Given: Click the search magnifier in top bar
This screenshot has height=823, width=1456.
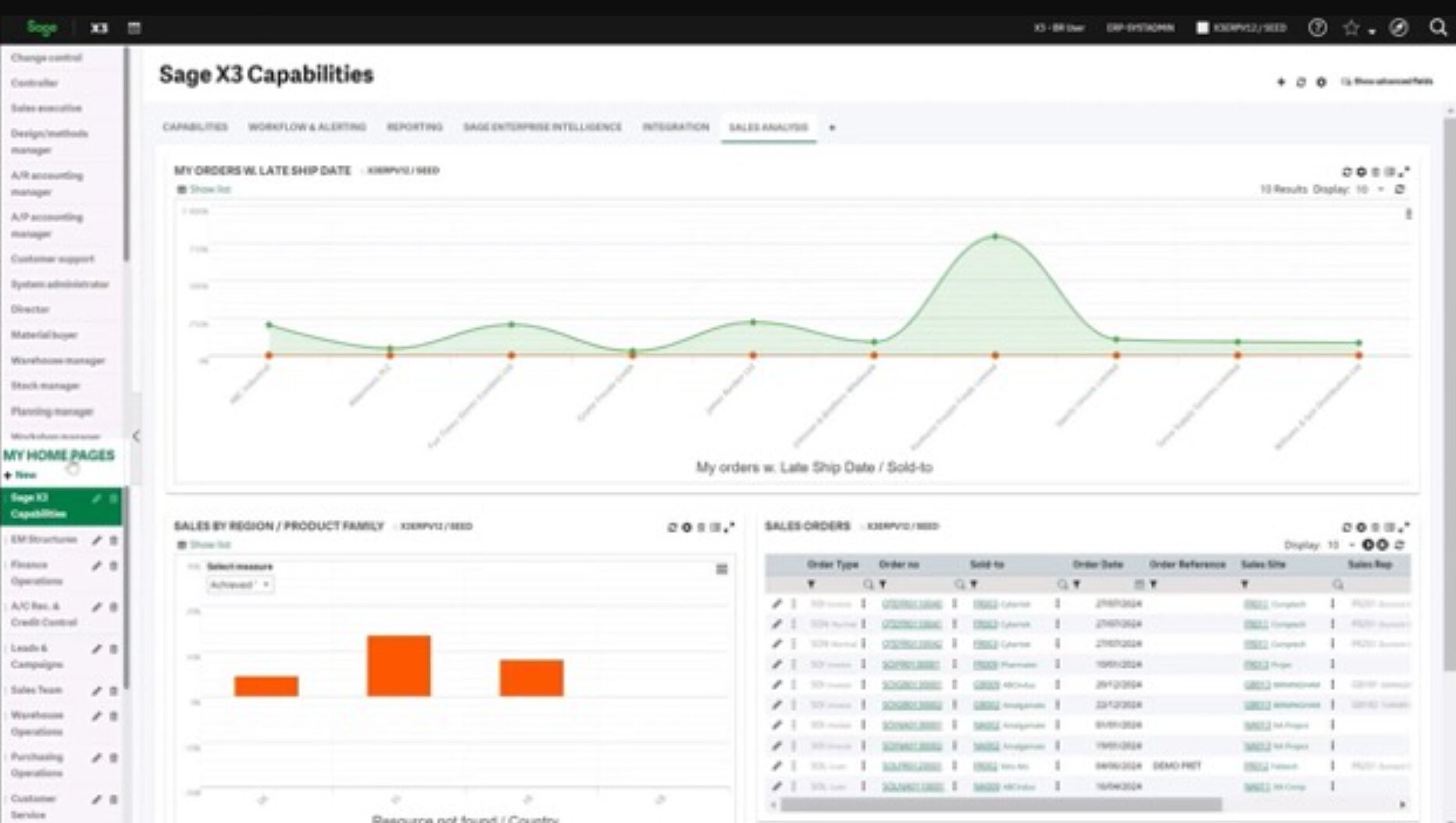Looking at the screenshot, I should click(1437, 28).
